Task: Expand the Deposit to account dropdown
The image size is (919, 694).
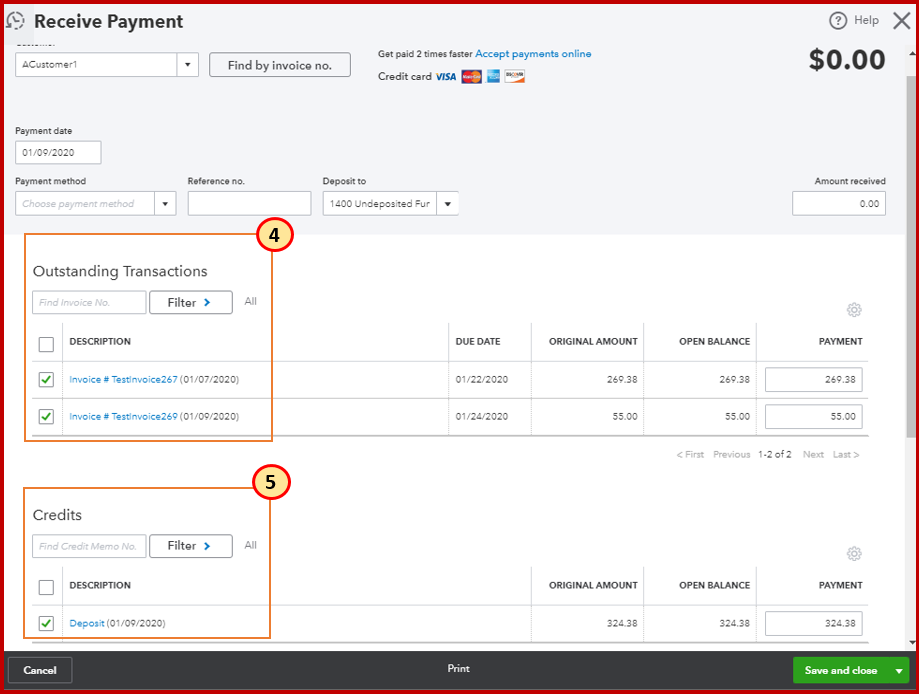Action: pos(447,203)
